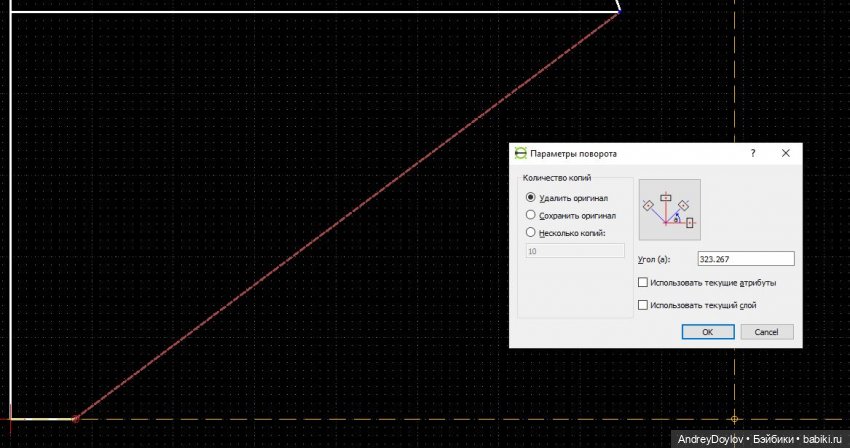Click the app icon in the dialog title bar
This screenshot has height=448, width=850.
(520, 154)
